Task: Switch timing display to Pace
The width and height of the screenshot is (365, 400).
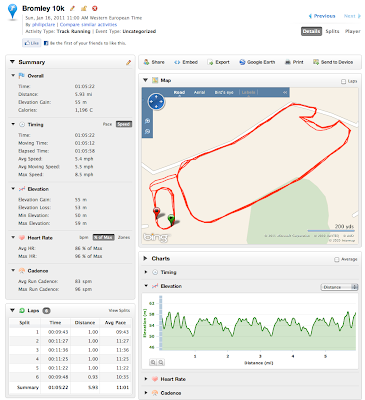Action: point(107,124)
